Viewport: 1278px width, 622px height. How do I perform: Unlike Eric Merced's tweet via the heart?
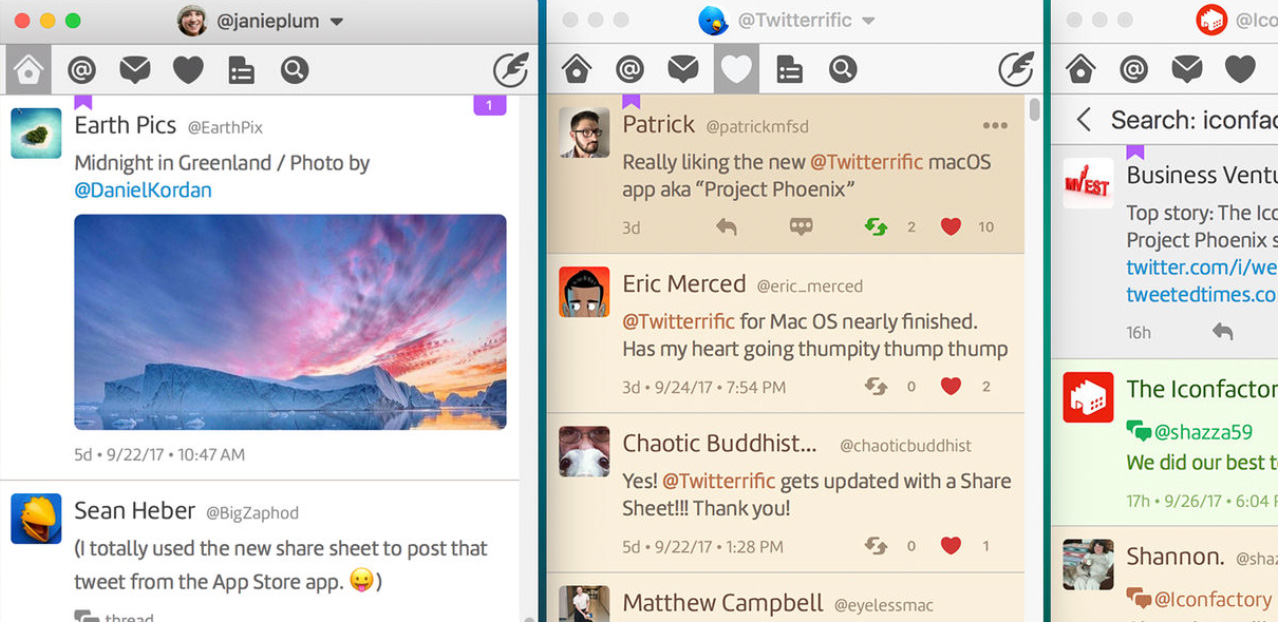pos(951,386)
